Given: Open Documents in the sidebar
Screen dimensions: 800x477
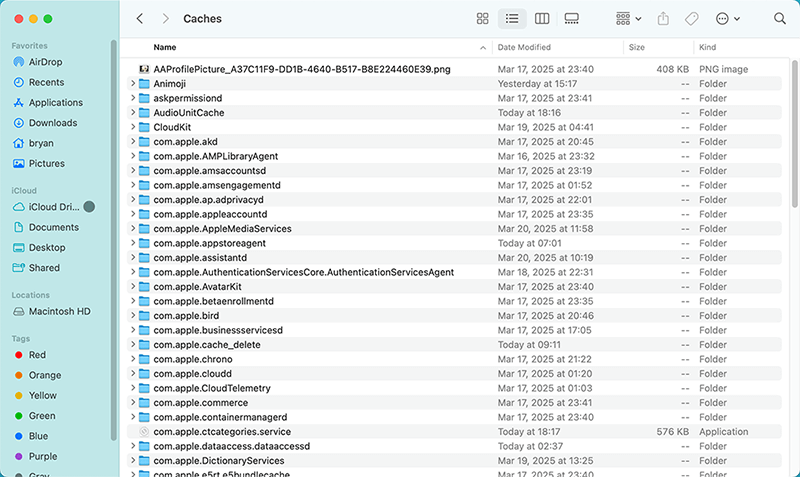Looking at the screenshot, I should tap(54, 227).
